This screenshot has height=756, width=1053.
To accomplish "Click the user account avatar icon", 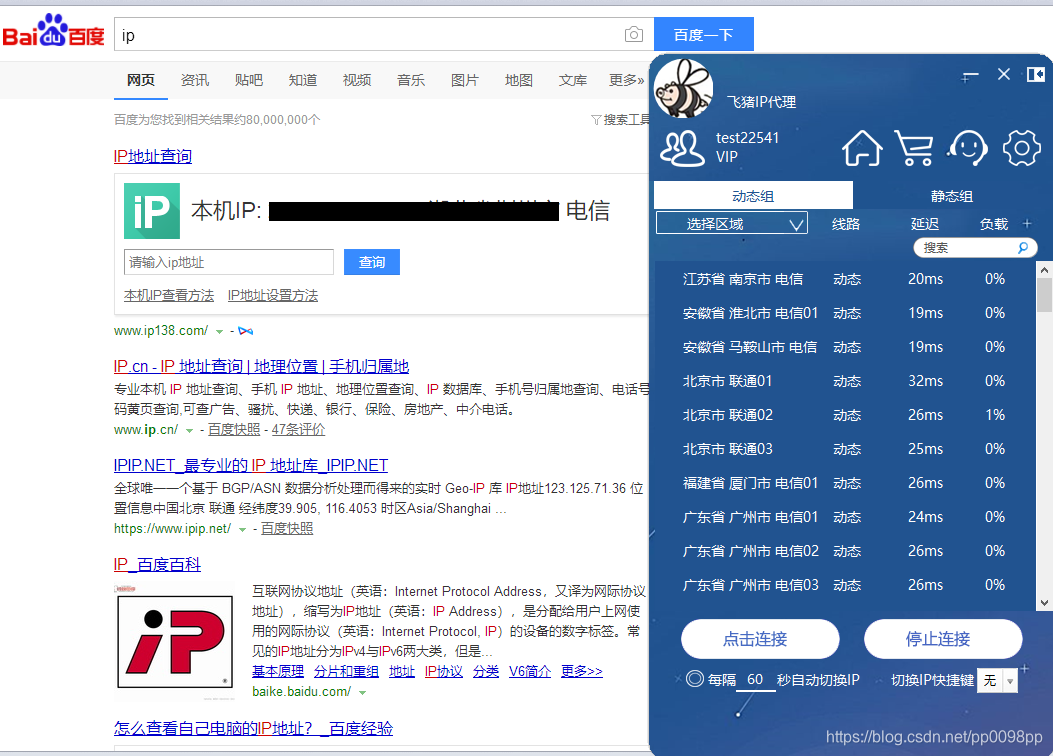I will 682,148.
